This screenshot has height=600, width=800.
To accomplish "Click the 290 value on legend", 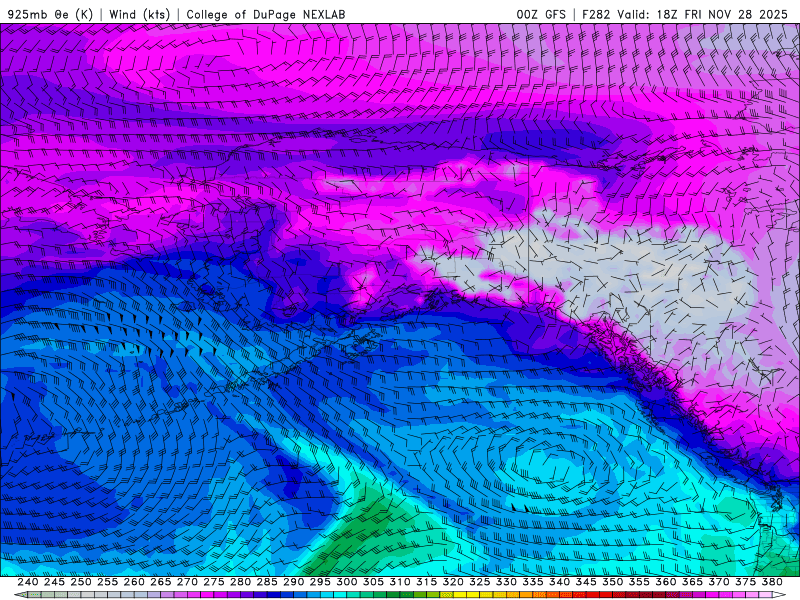I will point(293,582).
